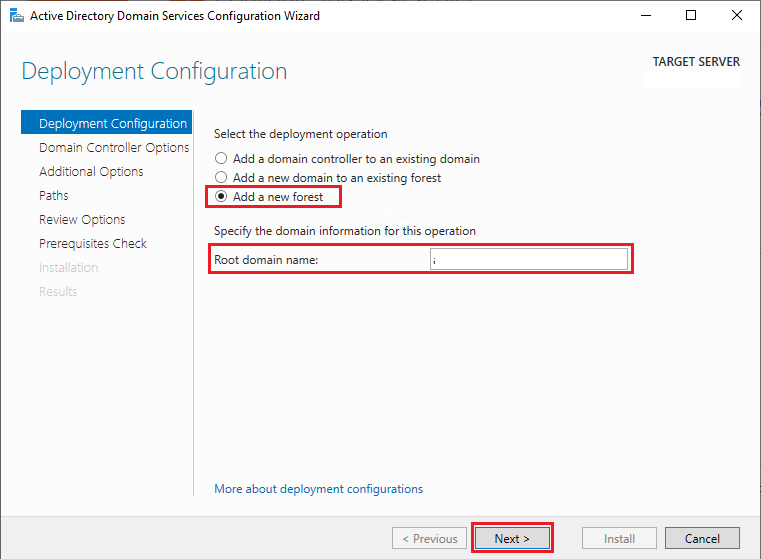Click the greyed-out Results step
Image resolution: width=761 pixels, height=559 pixels.
click(x=58, y=292)
